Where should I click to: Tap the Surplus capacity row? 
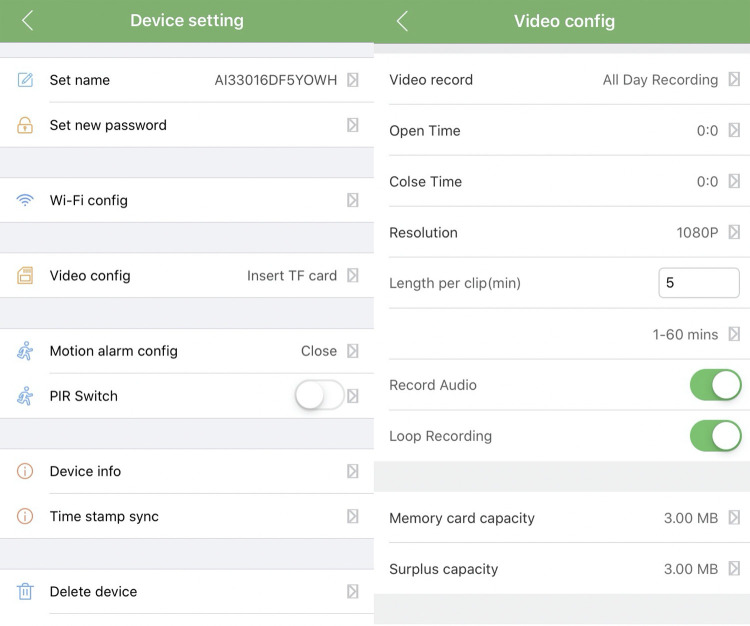[562, 569]
